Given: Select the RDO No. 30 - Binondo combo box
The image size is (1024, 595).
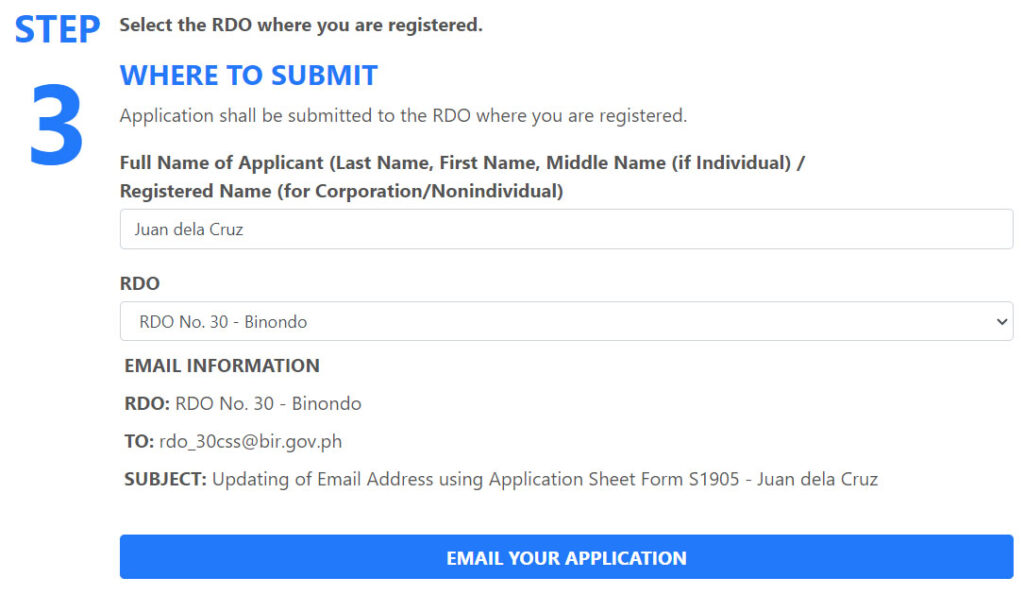Looking at the screenshot, I should click(x=566, y=321).
